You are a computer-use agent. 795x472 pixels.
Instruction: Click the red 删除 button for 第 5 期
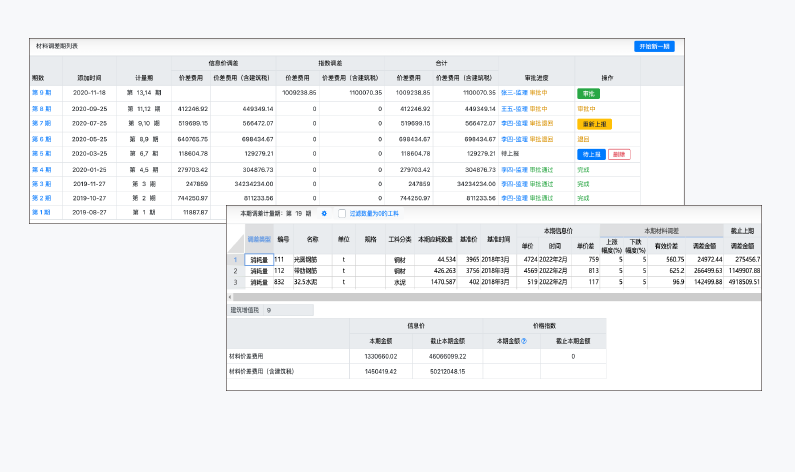tap(619, 154)
